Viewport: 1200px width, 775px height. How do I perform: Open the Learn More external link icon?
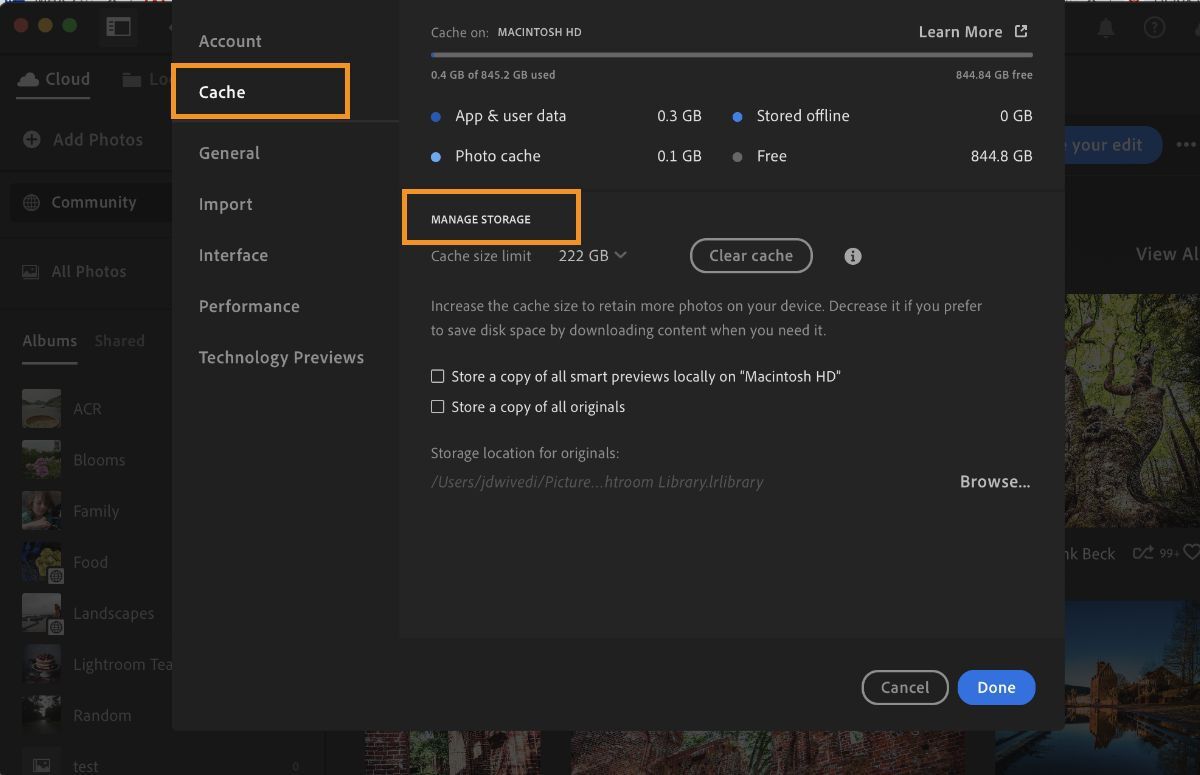coord(1020,31)
